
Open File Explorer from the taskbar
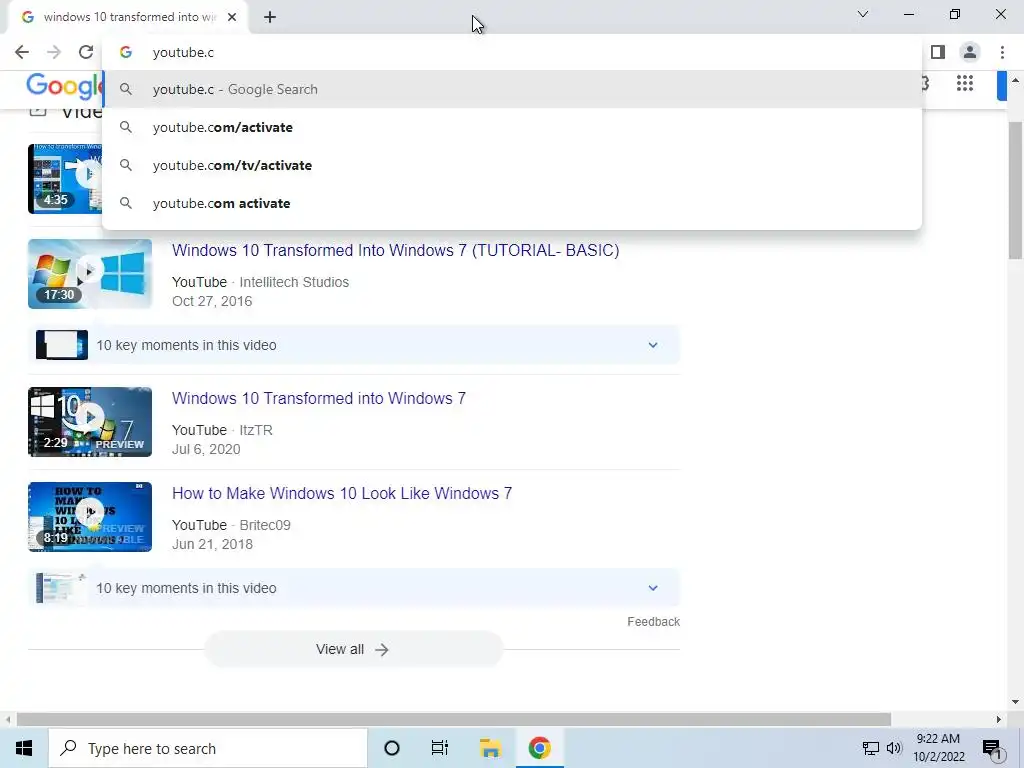[x=490, y=748]
